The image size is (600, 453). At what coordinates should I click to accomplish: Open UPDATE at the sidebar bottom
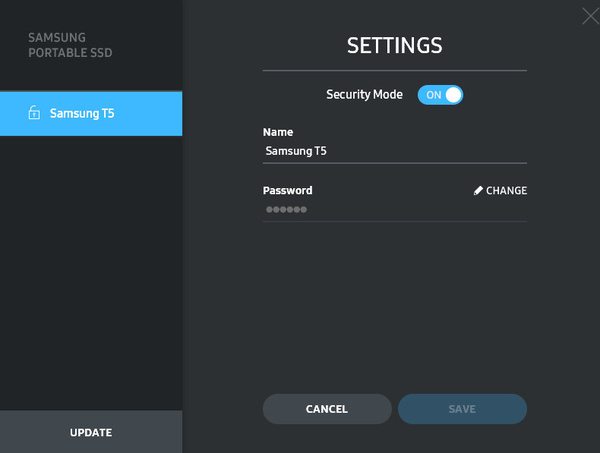(x=91, y=432)
